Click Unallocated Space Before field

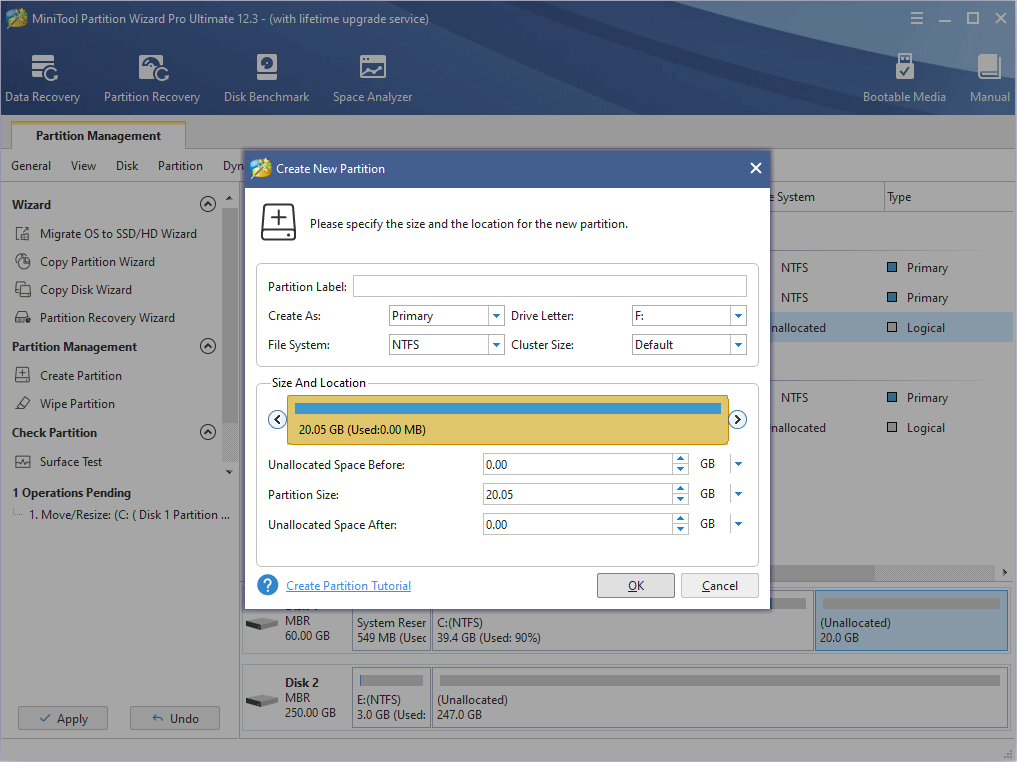(578, 464)
